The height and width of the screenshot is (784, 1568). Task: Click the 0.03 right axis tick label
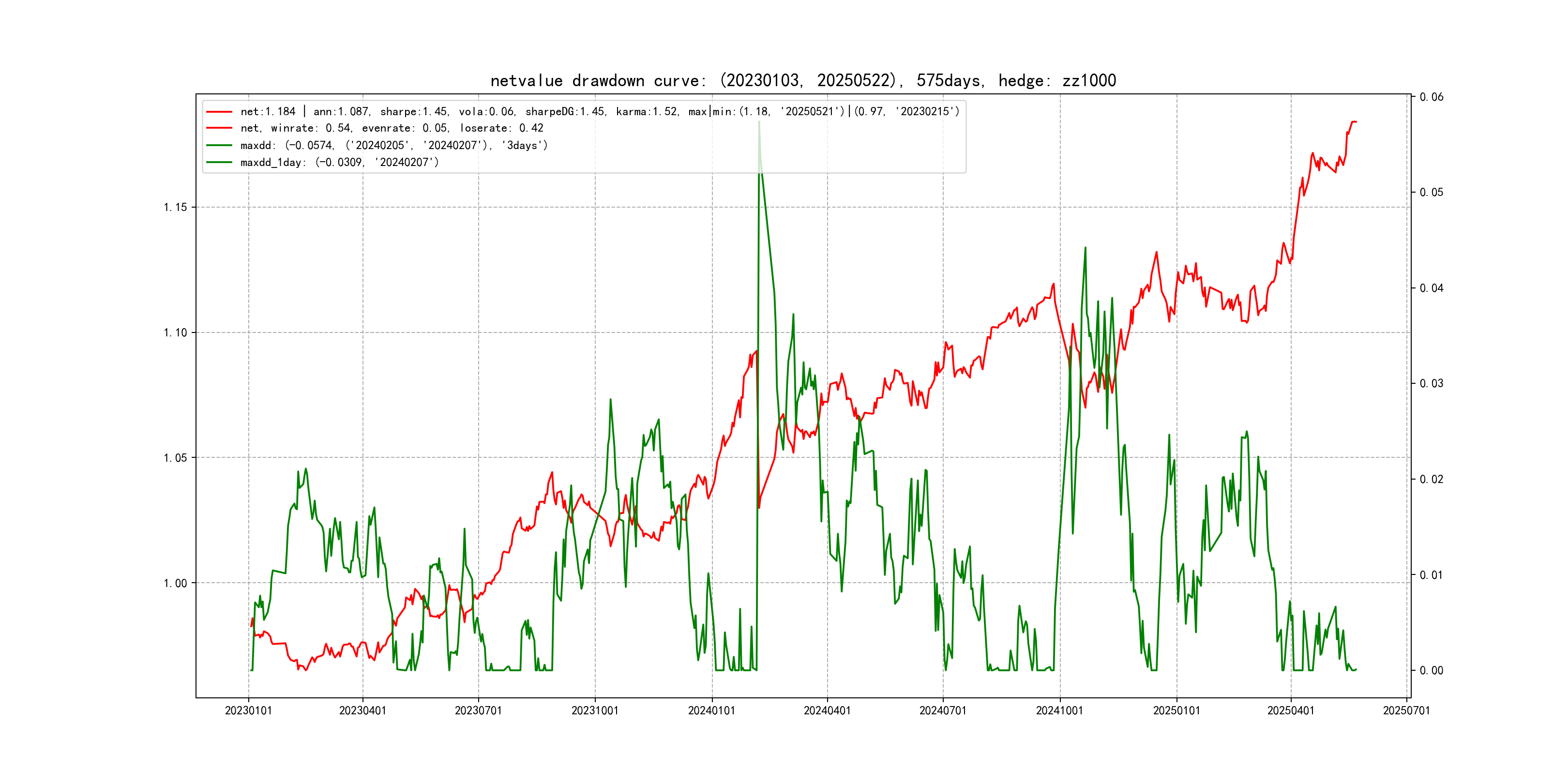coord(1431,383)
